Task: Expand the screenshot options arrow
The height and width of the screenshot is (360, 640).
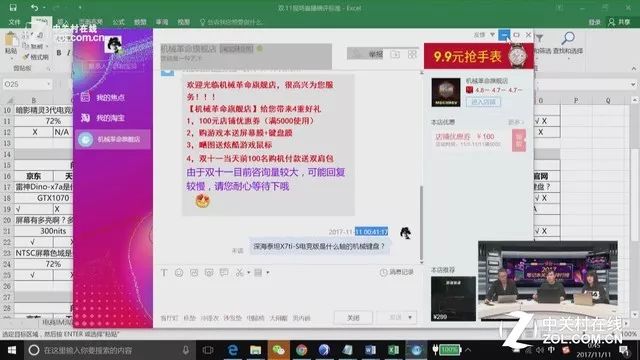Action: 249,273
